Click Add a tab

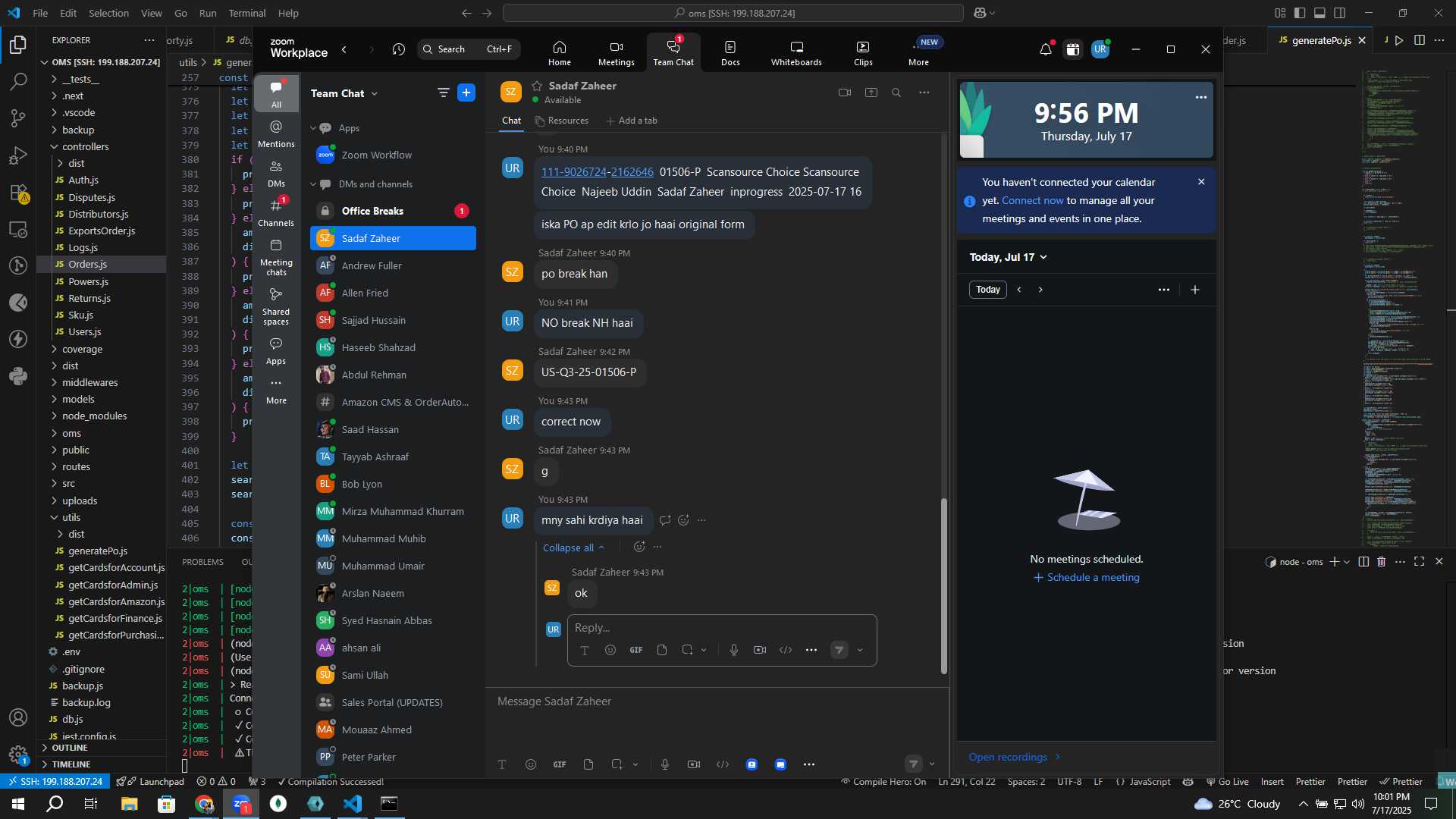pos(632,121)
